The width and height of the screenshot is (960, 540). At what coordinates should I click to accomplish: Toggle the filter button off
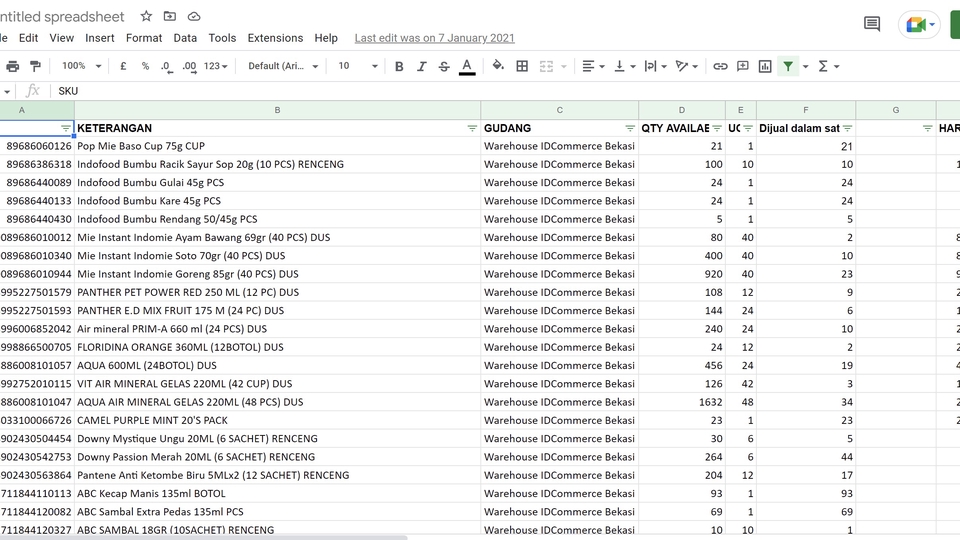pyautogui.click(x=788, y=66)
